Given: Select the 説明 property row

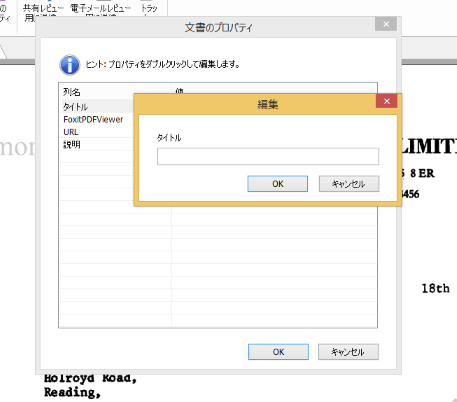Looking at the screenshot, I should [x=97, y=145].
